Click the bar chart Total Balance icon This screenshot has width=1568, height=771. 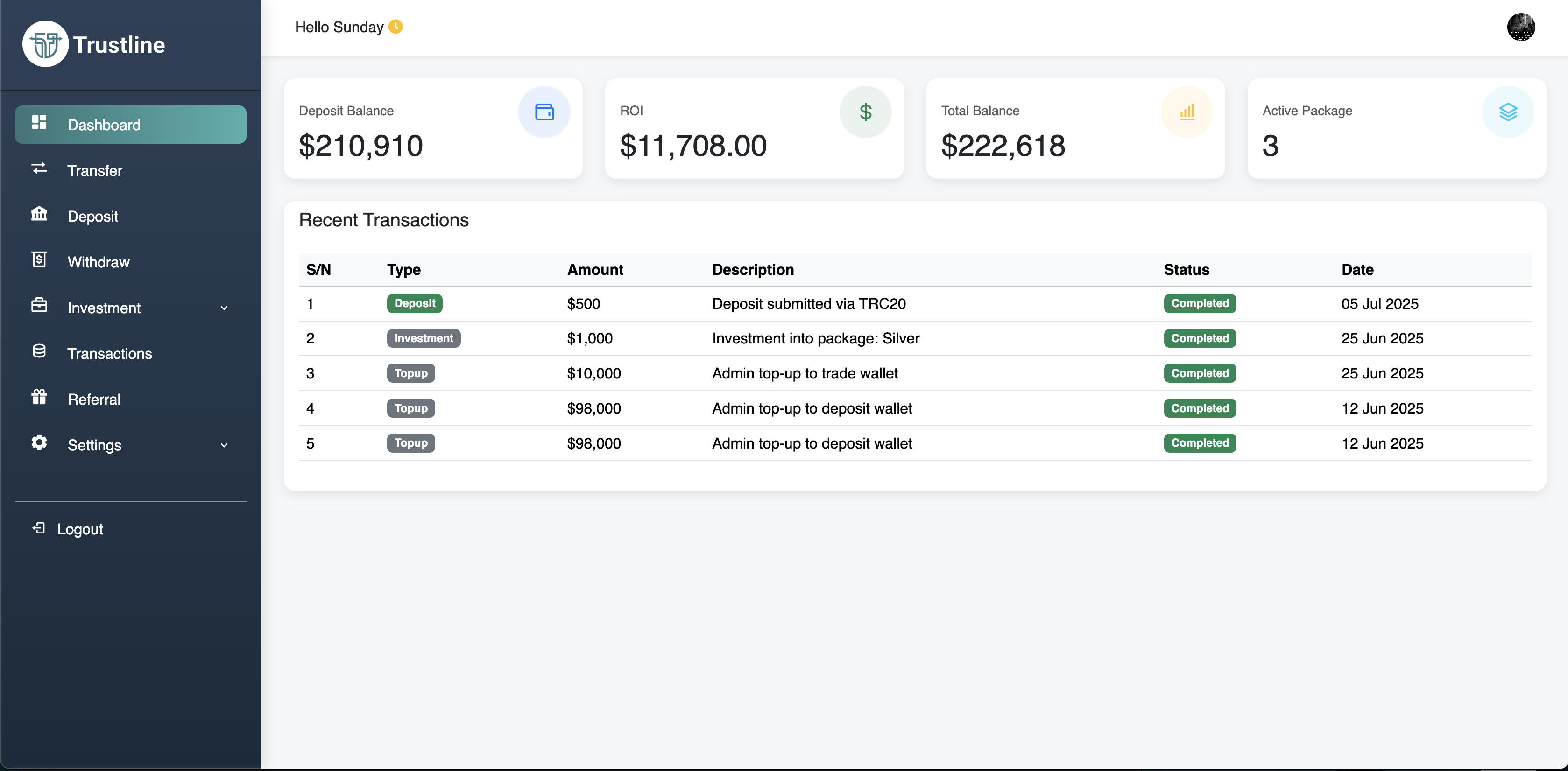[1187, 112]
